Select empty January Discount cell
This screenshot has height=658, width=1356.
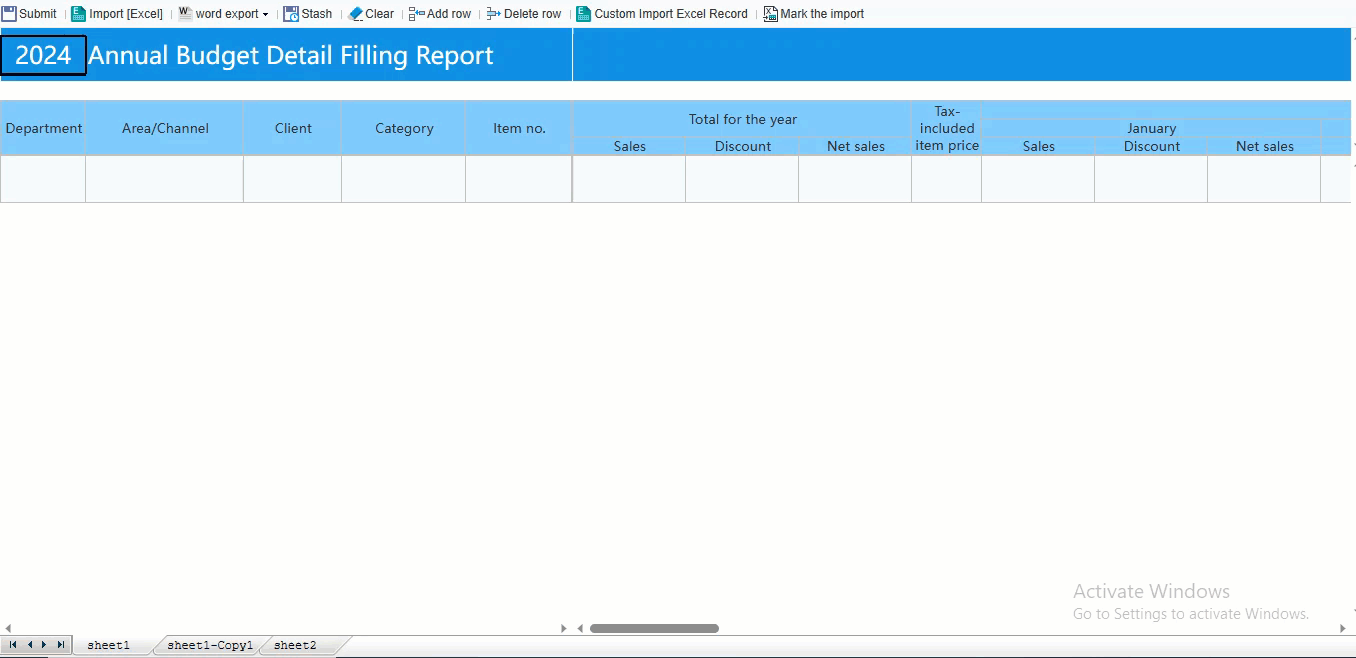pyautogui.click(x=1151, y=179)
